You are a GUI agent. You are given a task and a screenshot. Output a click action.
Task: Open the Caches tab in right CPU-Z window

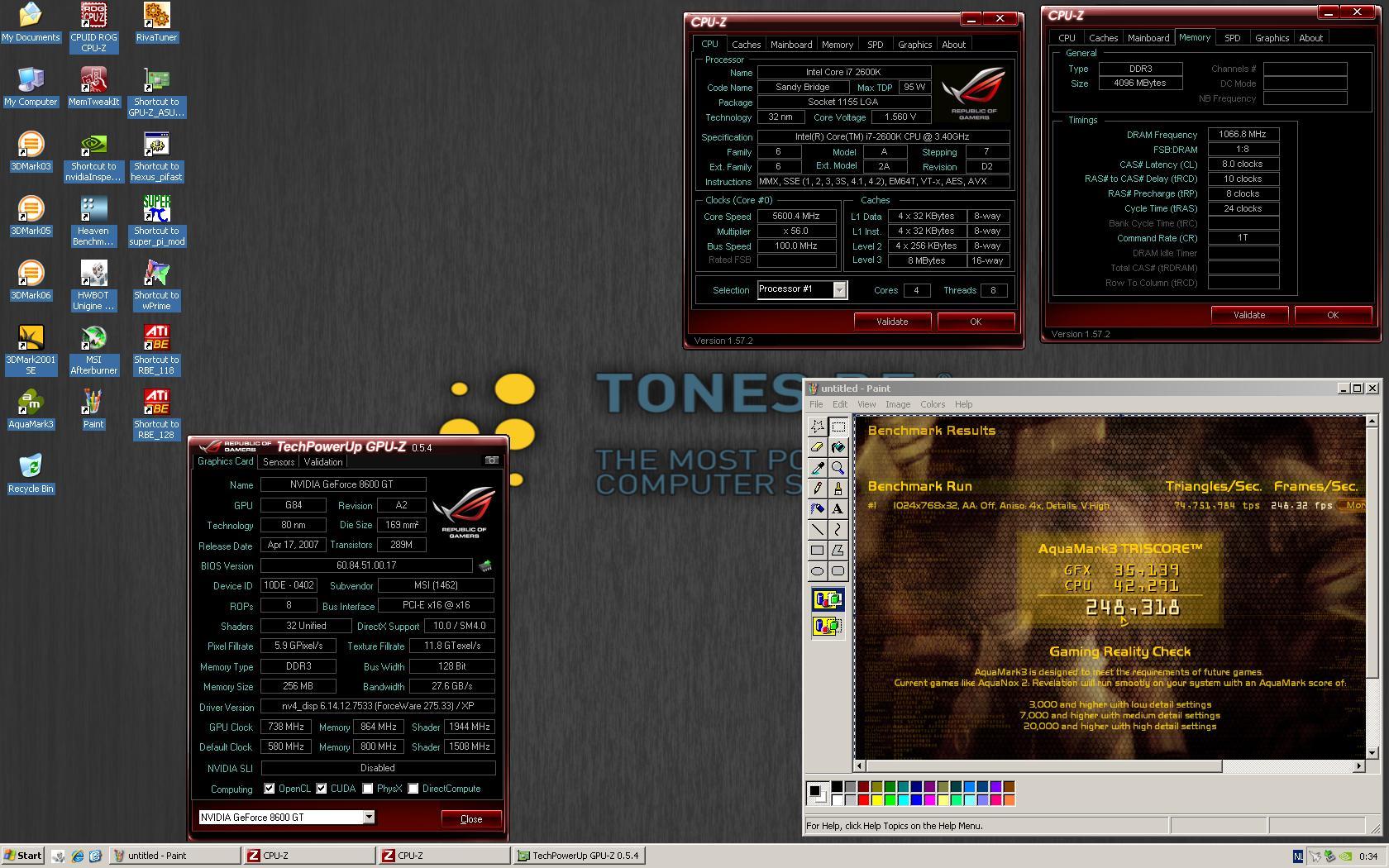pos(1103,38)
